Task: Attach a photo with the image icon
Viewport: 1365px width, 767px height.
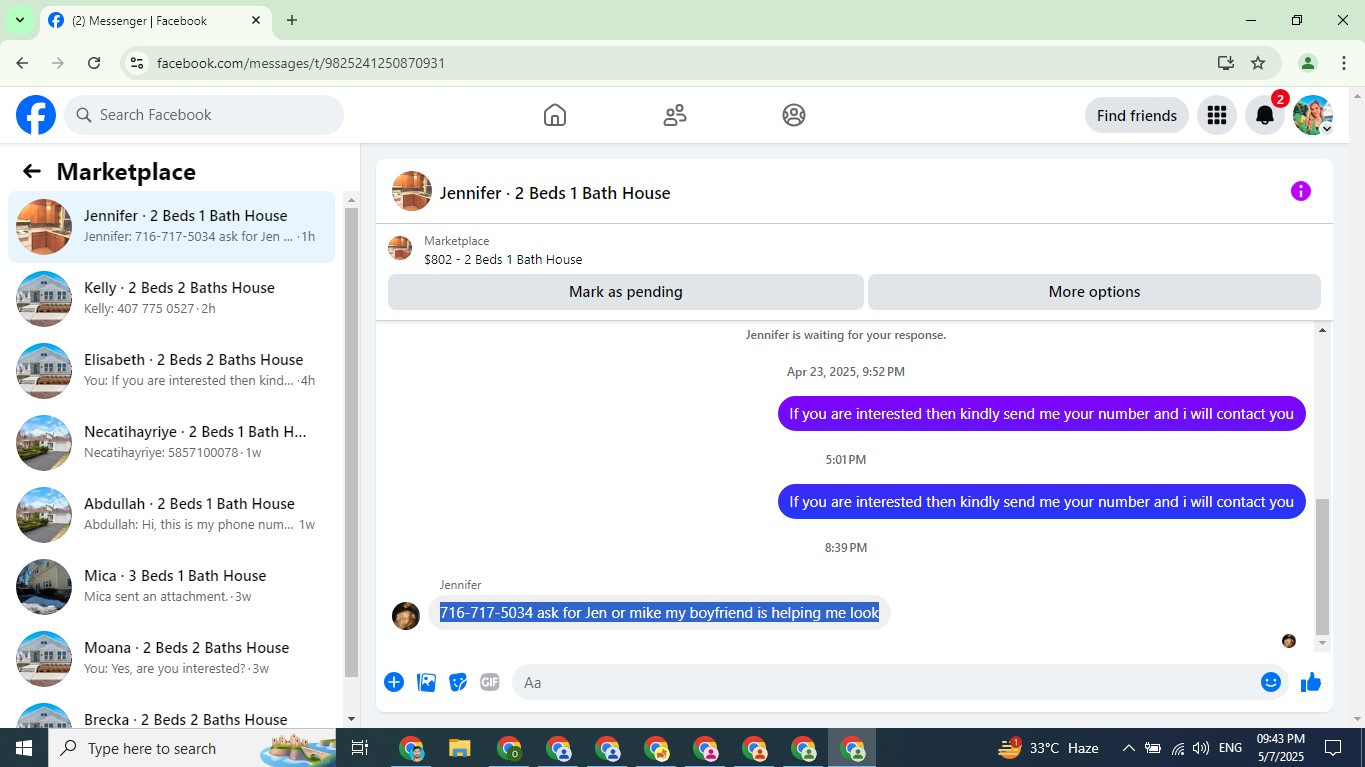Action: (426, 682)
